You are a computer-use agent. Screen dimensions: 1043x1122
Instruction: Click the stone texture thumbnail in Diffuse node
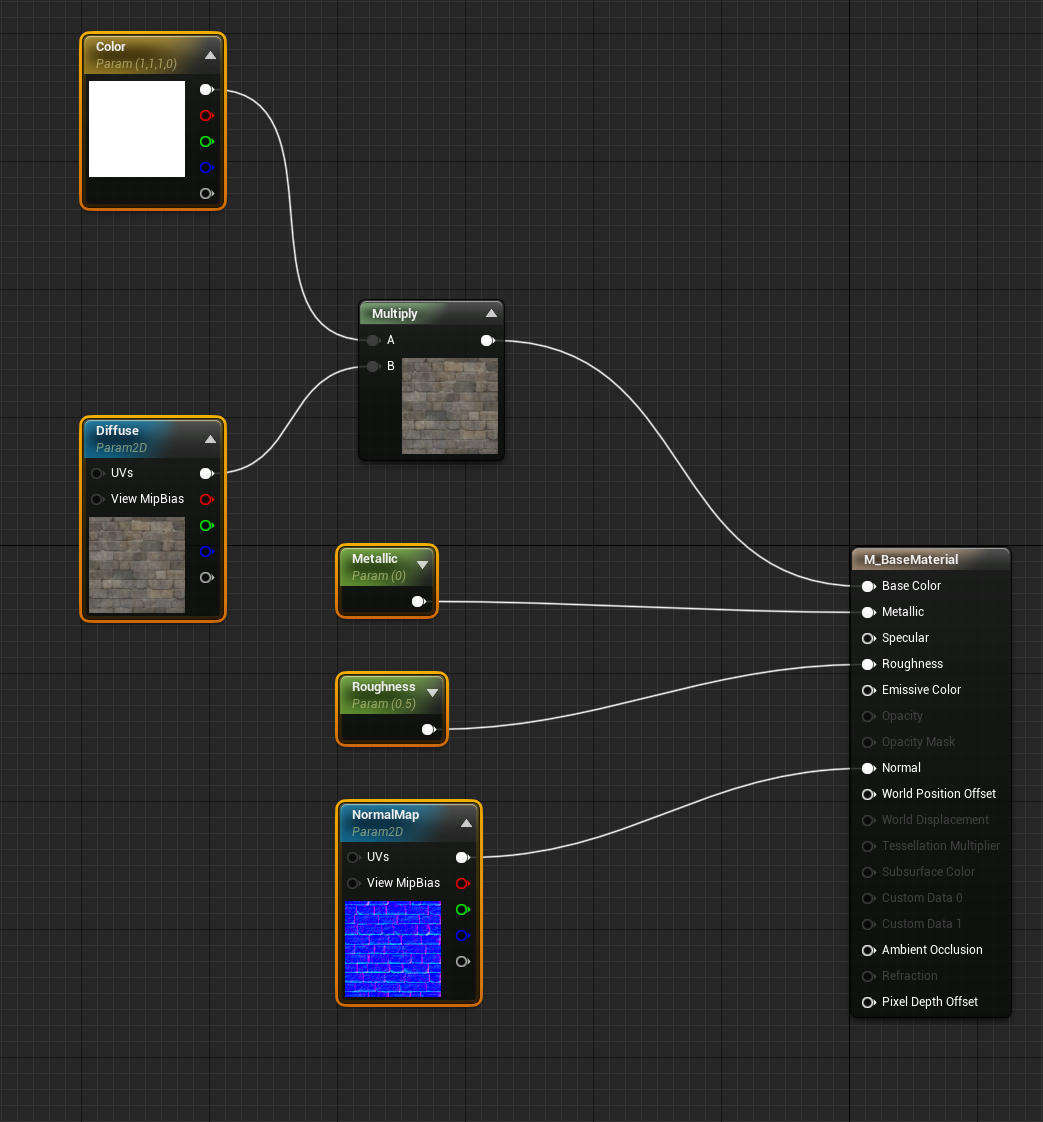(137, 565)
